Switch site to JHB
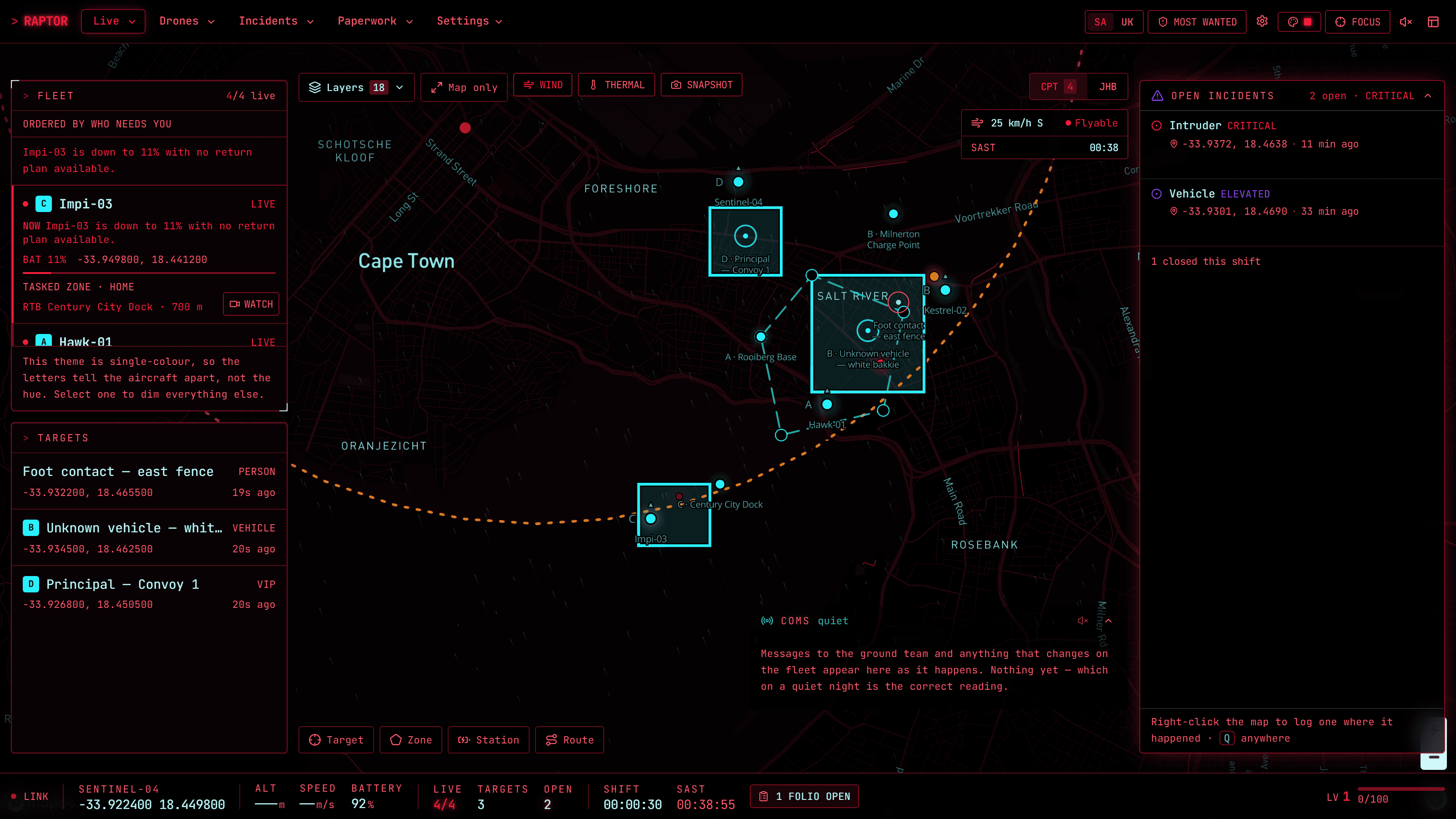Viewport: 1456px width, 819px height. click(1107, 86)
